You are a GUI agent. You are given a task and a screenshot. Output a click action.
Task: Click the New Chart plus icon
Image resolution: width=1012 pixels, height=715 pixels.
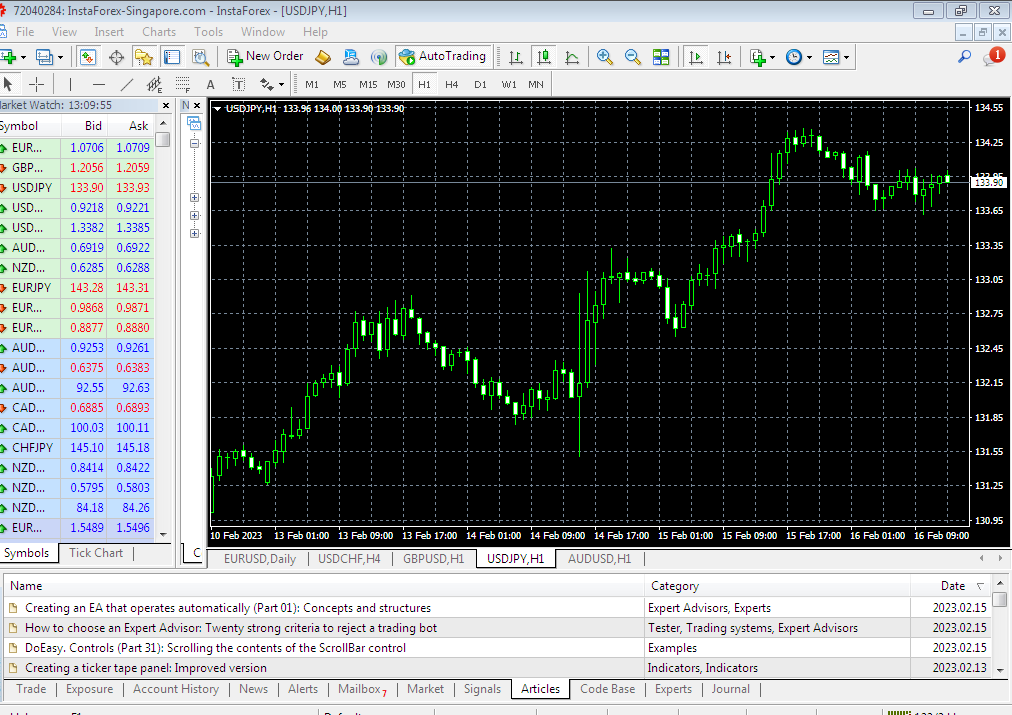pyautogui.click(x=8, y=57)
